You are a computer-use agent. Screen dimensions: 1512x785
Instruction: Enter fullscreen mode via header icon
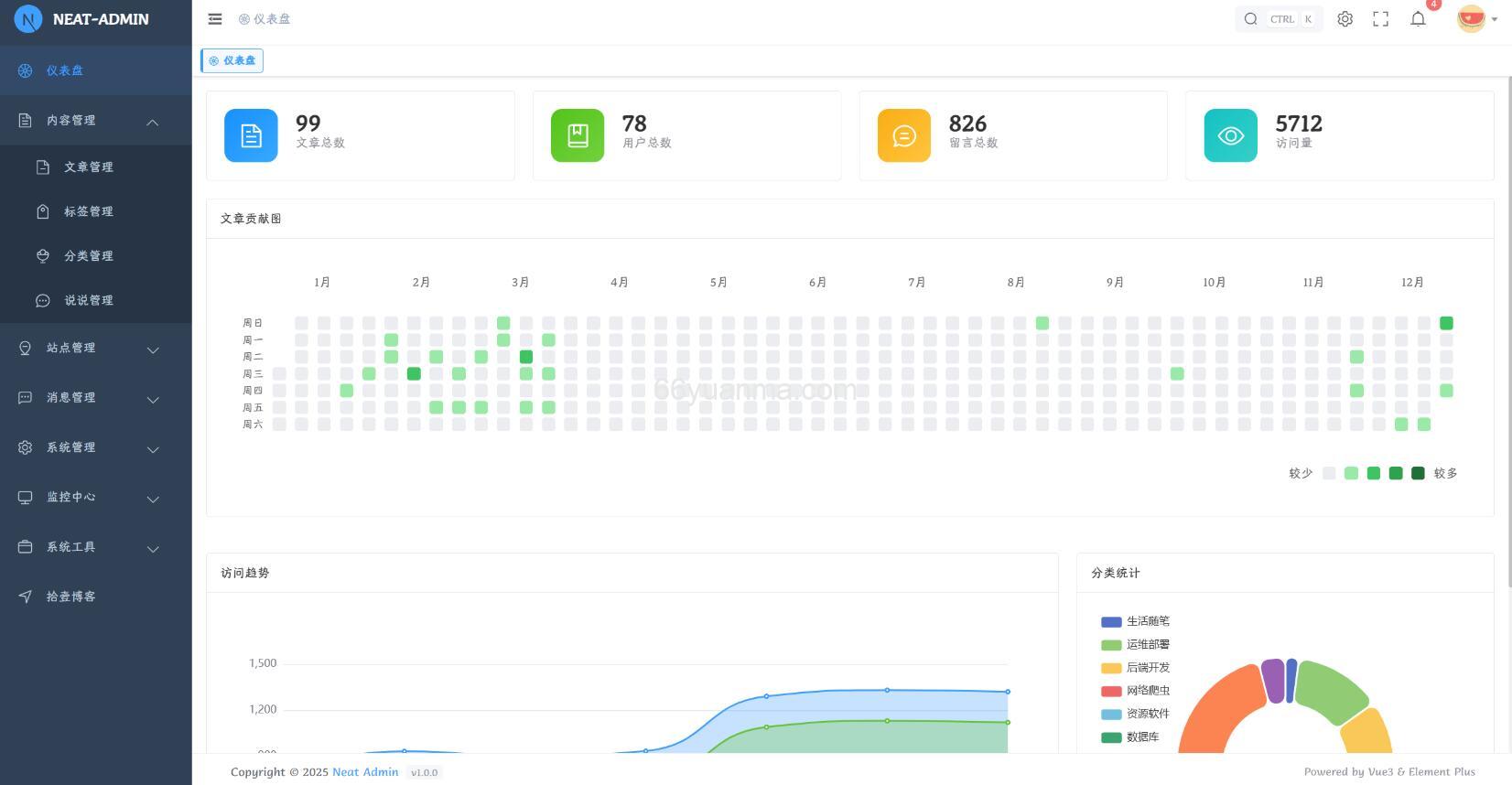click(1380, 19)
